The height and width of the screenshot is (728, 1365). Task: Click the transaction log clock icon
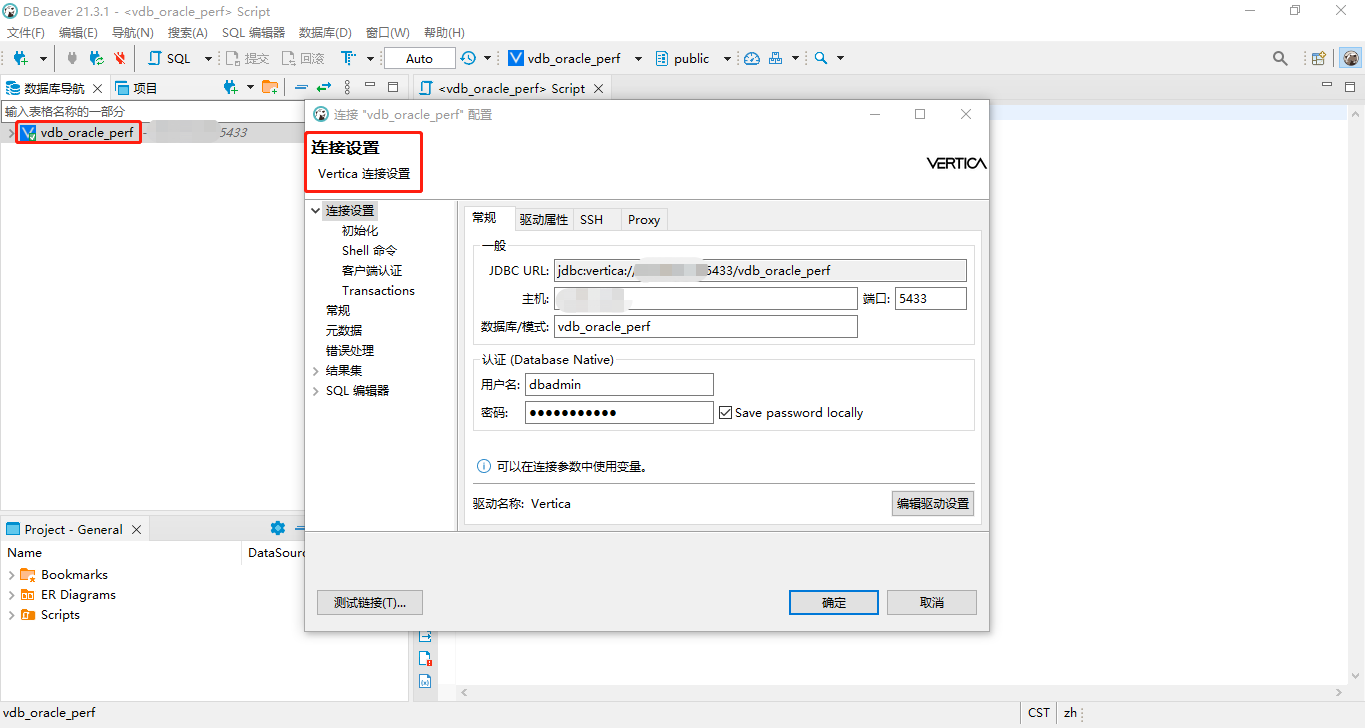tap(469, 58)
